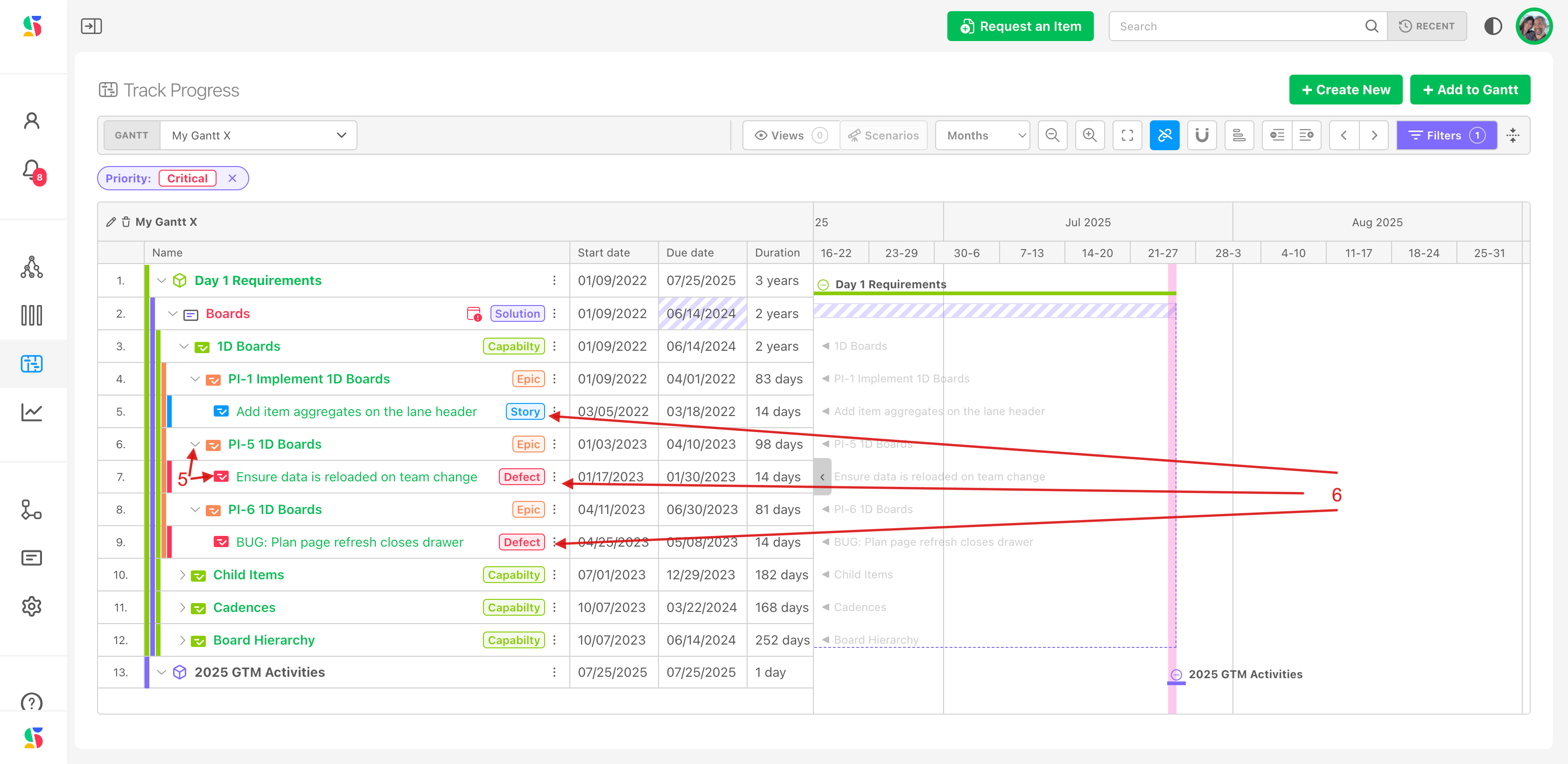Open the My Gantt X dropdown
Screen dimensions: 1568x764
point(258,135)
